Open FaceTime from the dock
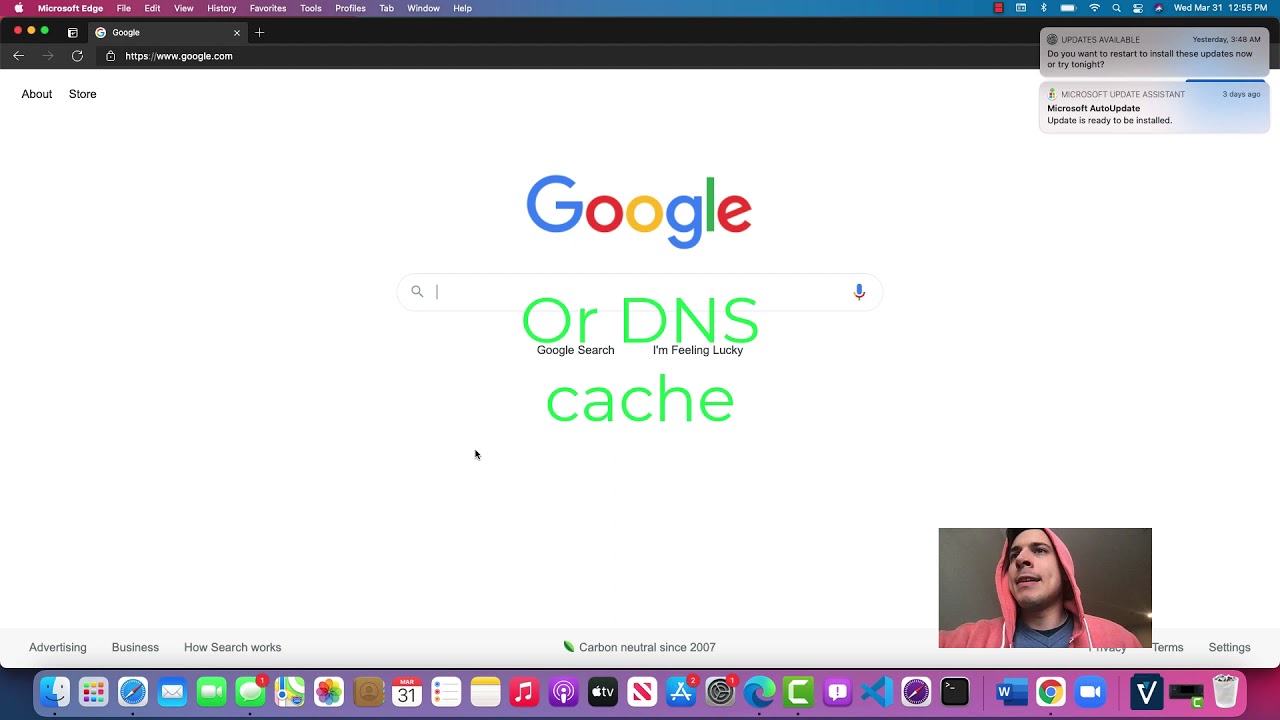 pos(212,691)
